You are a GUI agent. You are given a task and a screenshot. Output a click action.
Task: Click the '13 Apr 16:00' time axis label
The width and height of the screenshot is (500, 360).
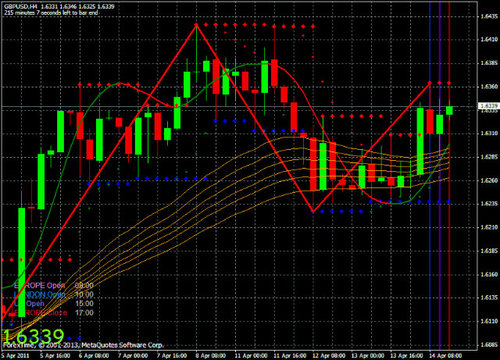(407, 356)
